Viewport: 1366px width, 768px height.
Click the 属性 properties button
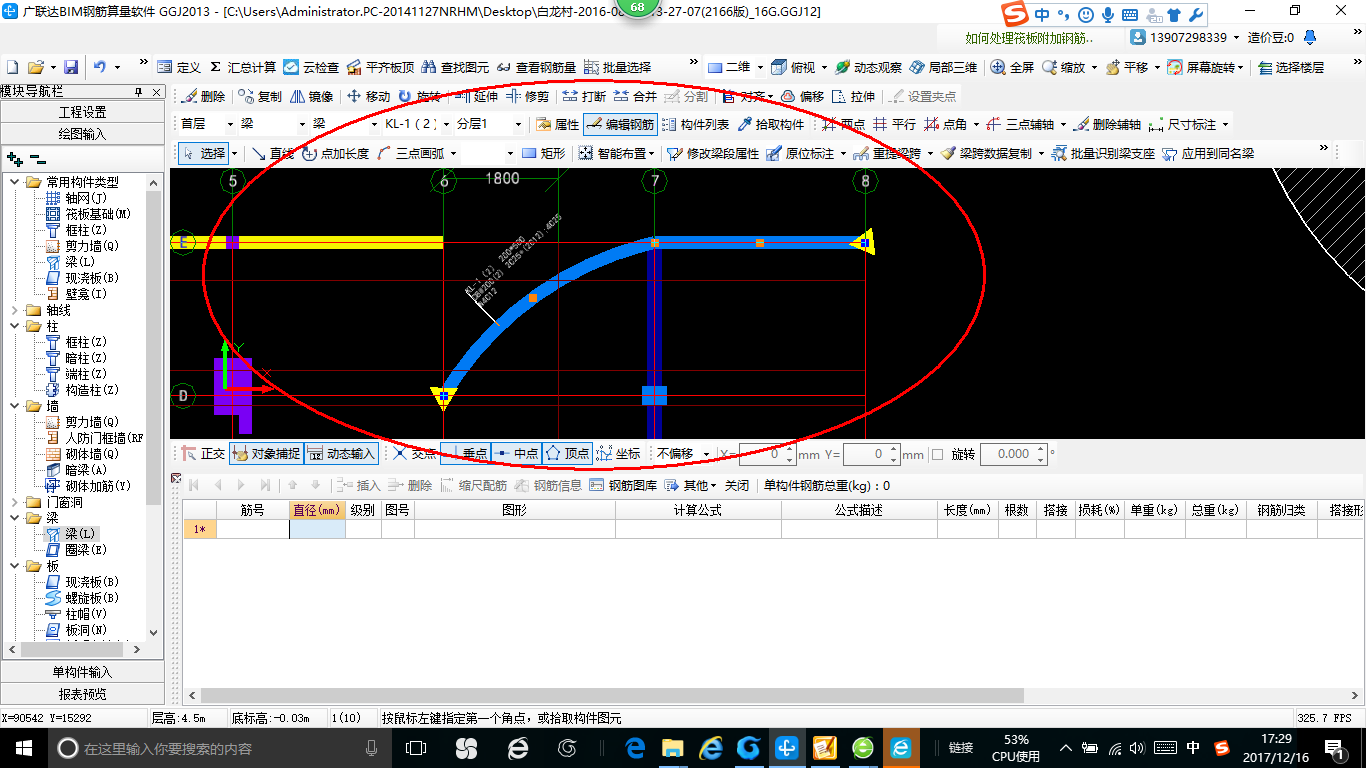tap(558, 125)
